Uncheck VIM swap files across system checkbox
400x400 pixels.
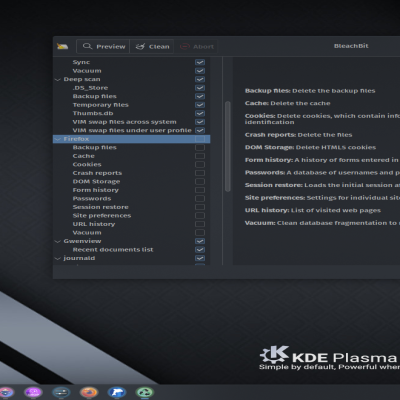(x=200, y=122)
